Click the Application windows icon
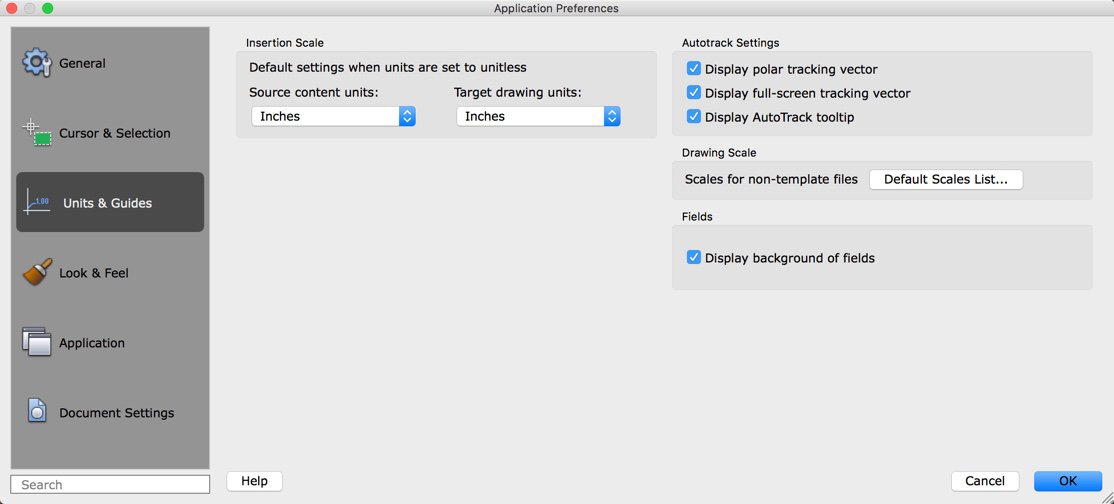The width and height of the screenshot is (1114, 504). click(37, 342)
